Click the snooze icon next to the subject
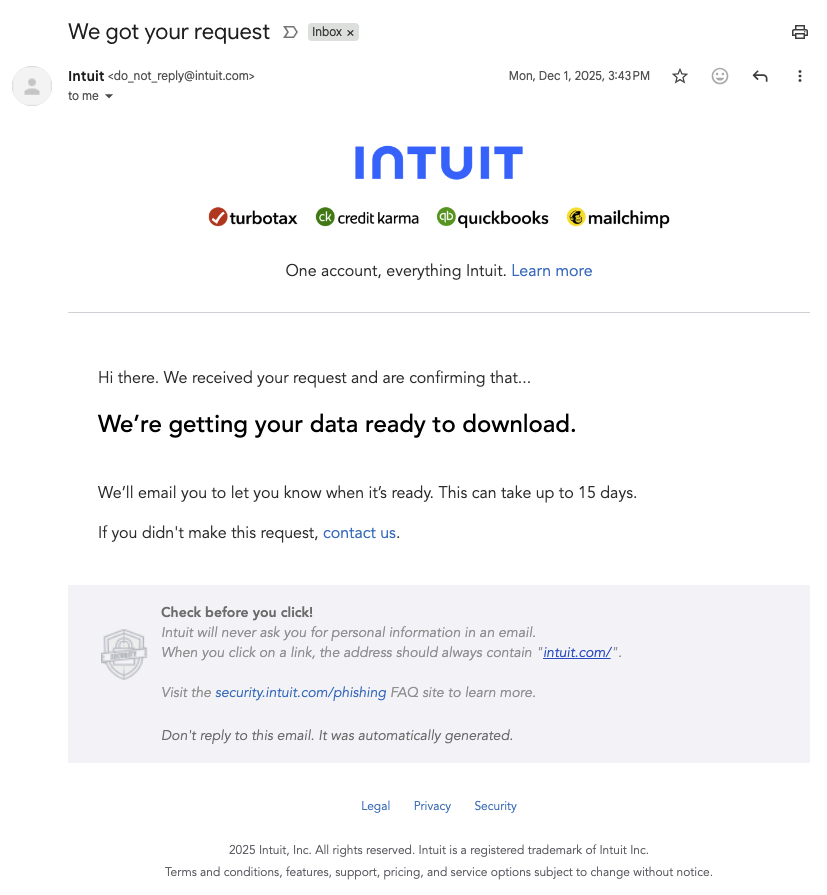Screen dimensions: 827x895 [x=290, y=31]
